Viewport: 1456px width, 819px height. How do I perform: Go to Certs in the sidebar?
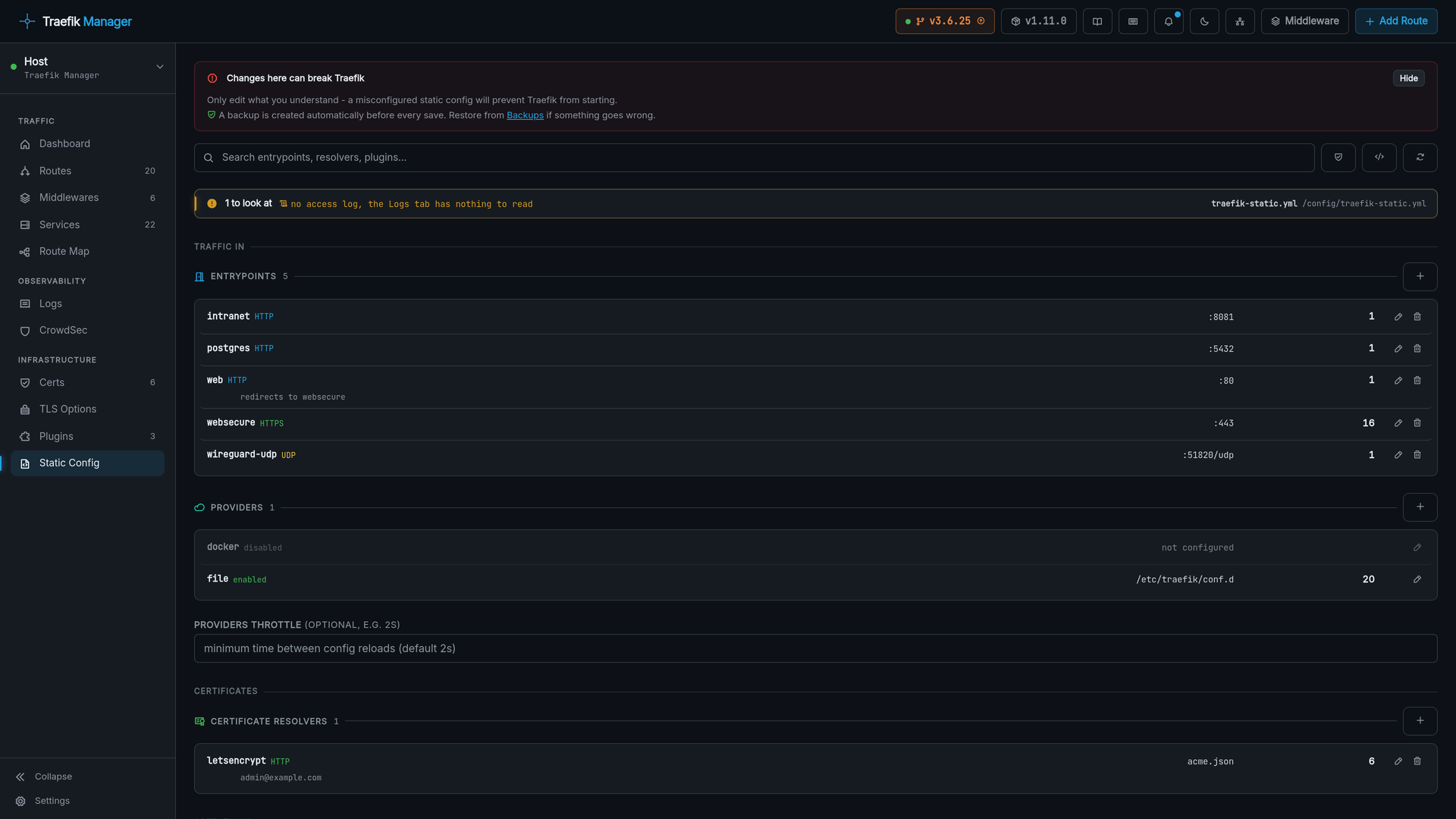(x=87, y=383)
